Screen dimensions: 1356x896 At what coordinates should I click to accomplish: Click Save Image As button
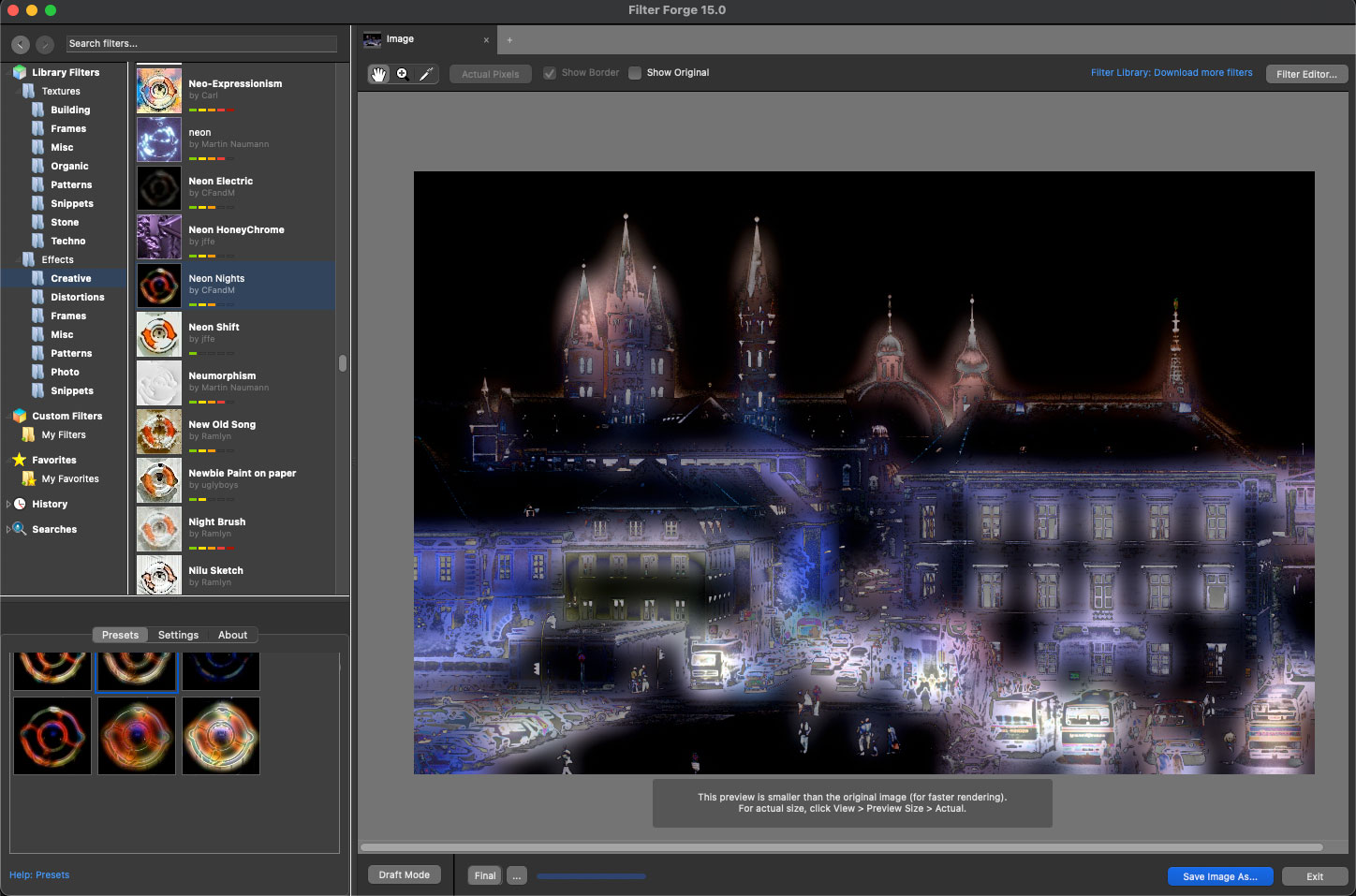(1219, 876)
